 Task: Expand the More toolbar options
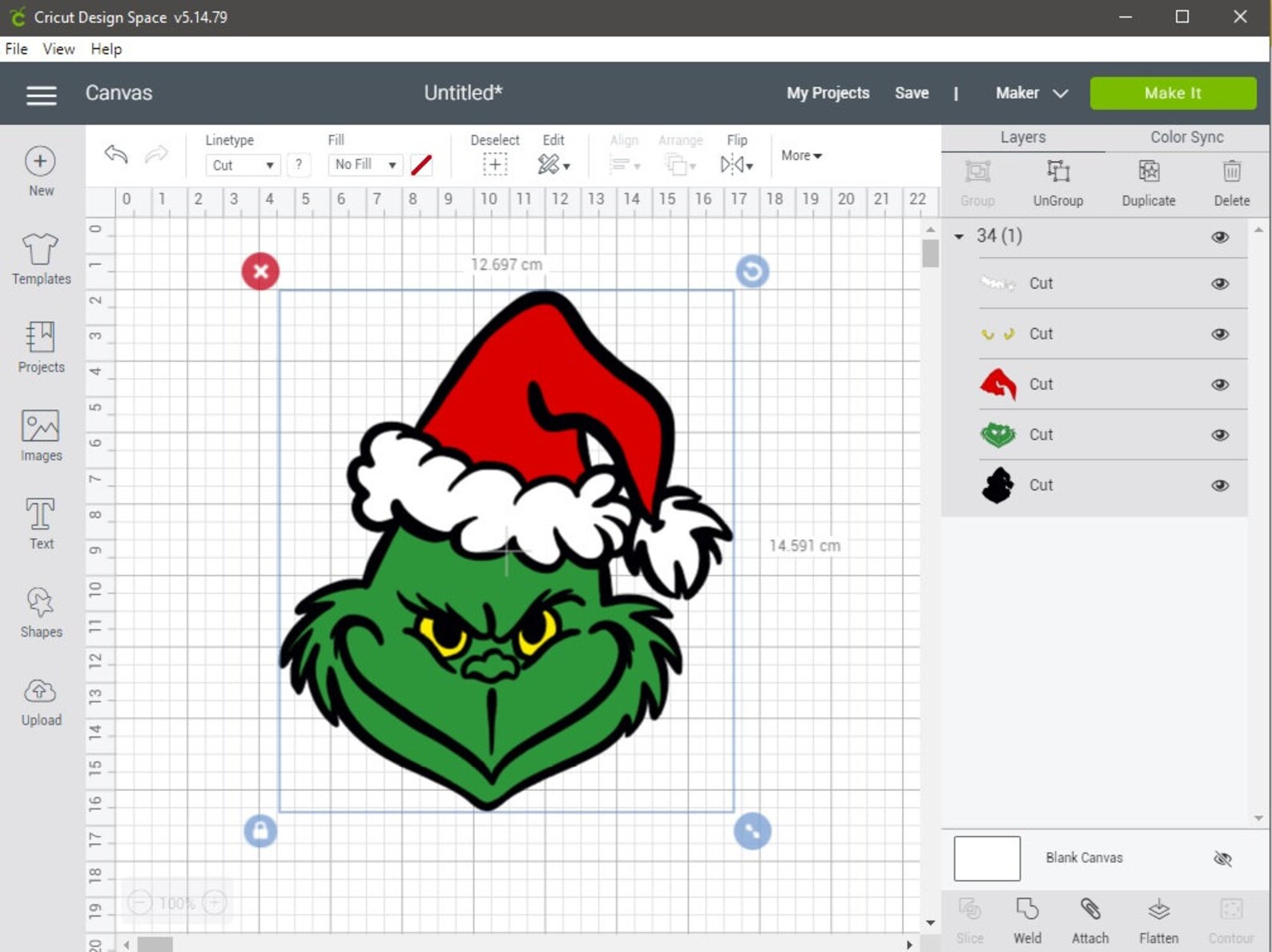801,155
